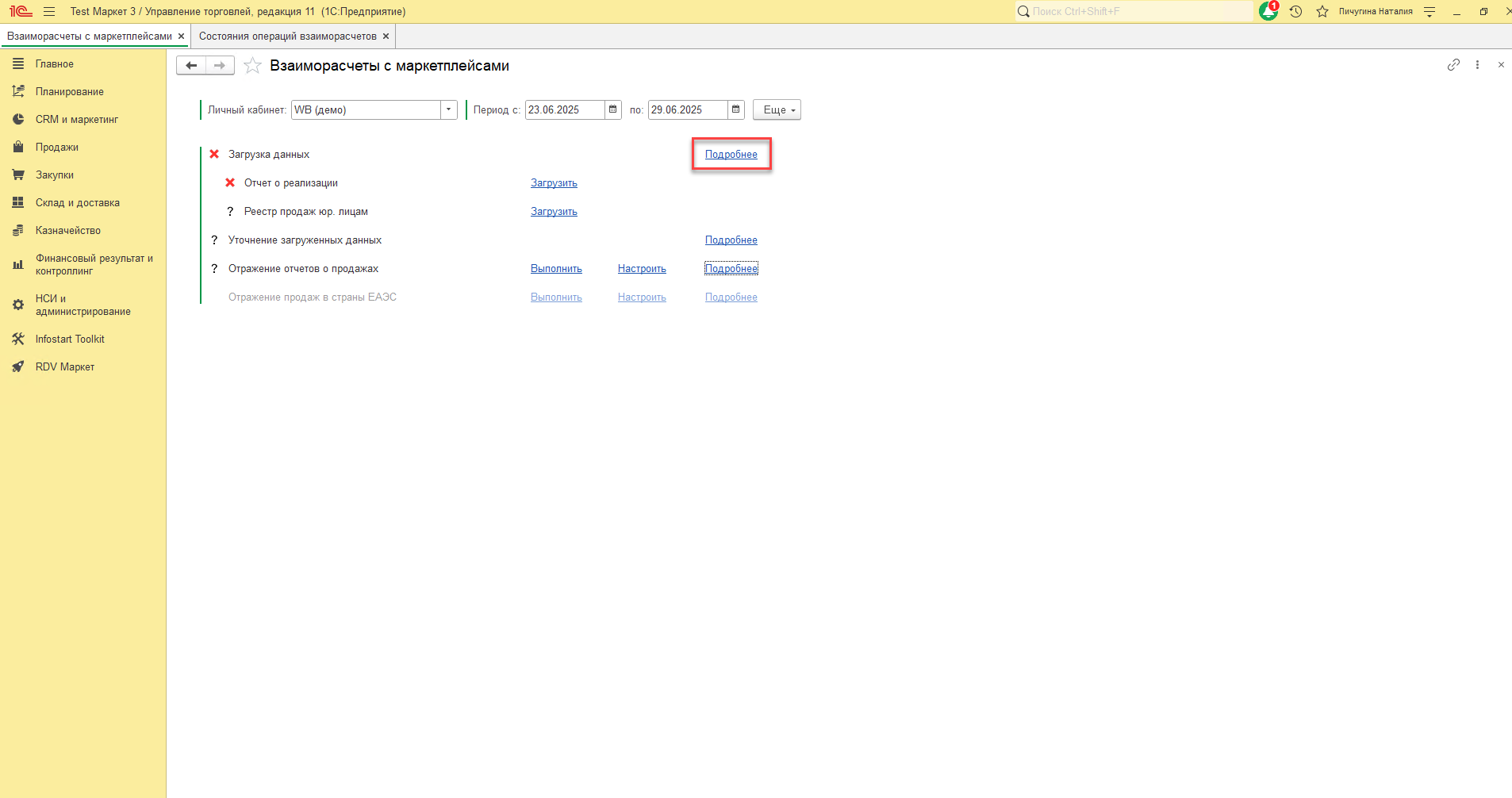Open calendar picker for period start date
This screenshot has height=798, width=1512.
tap(613, 109)
